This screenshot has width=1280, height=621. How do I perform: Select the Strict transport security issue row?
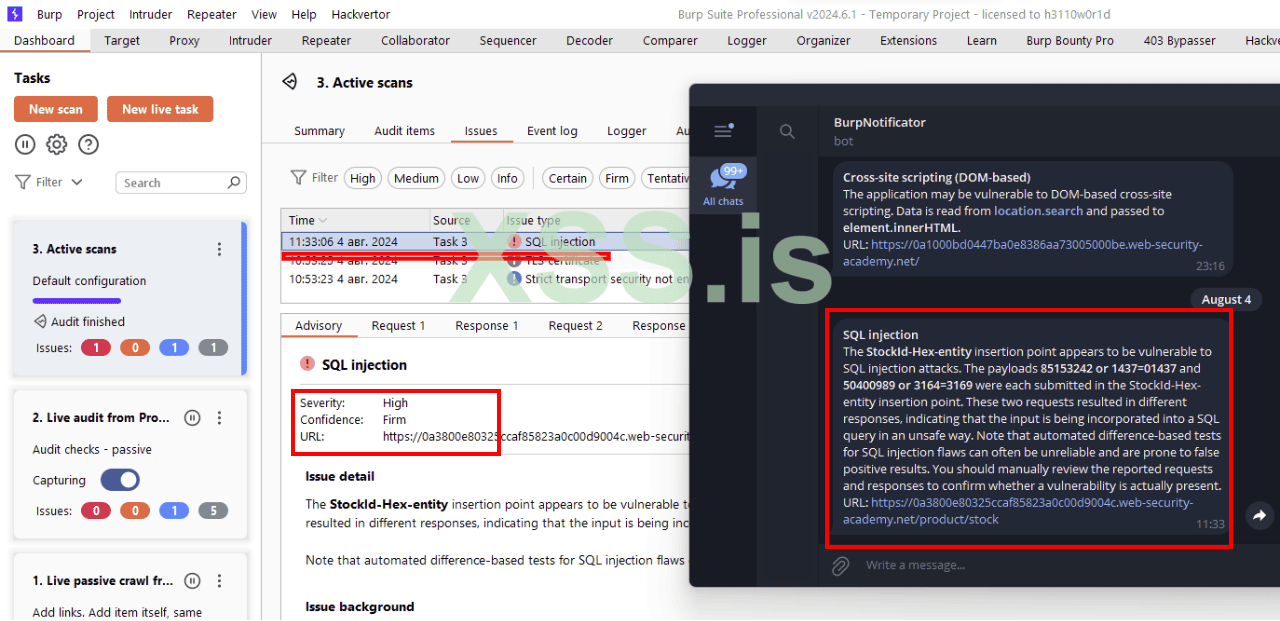click(x=485, y=279)
